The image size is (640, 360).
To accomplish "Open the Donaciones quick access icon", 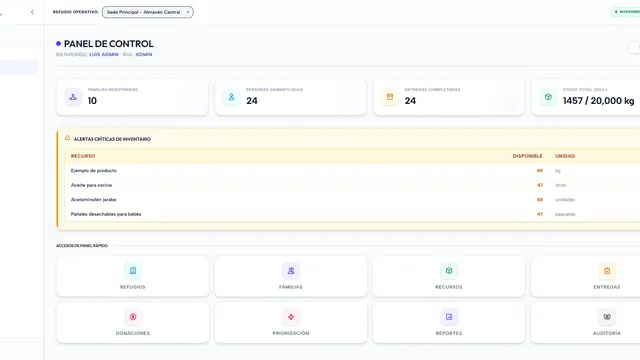I will pos(133,317).
